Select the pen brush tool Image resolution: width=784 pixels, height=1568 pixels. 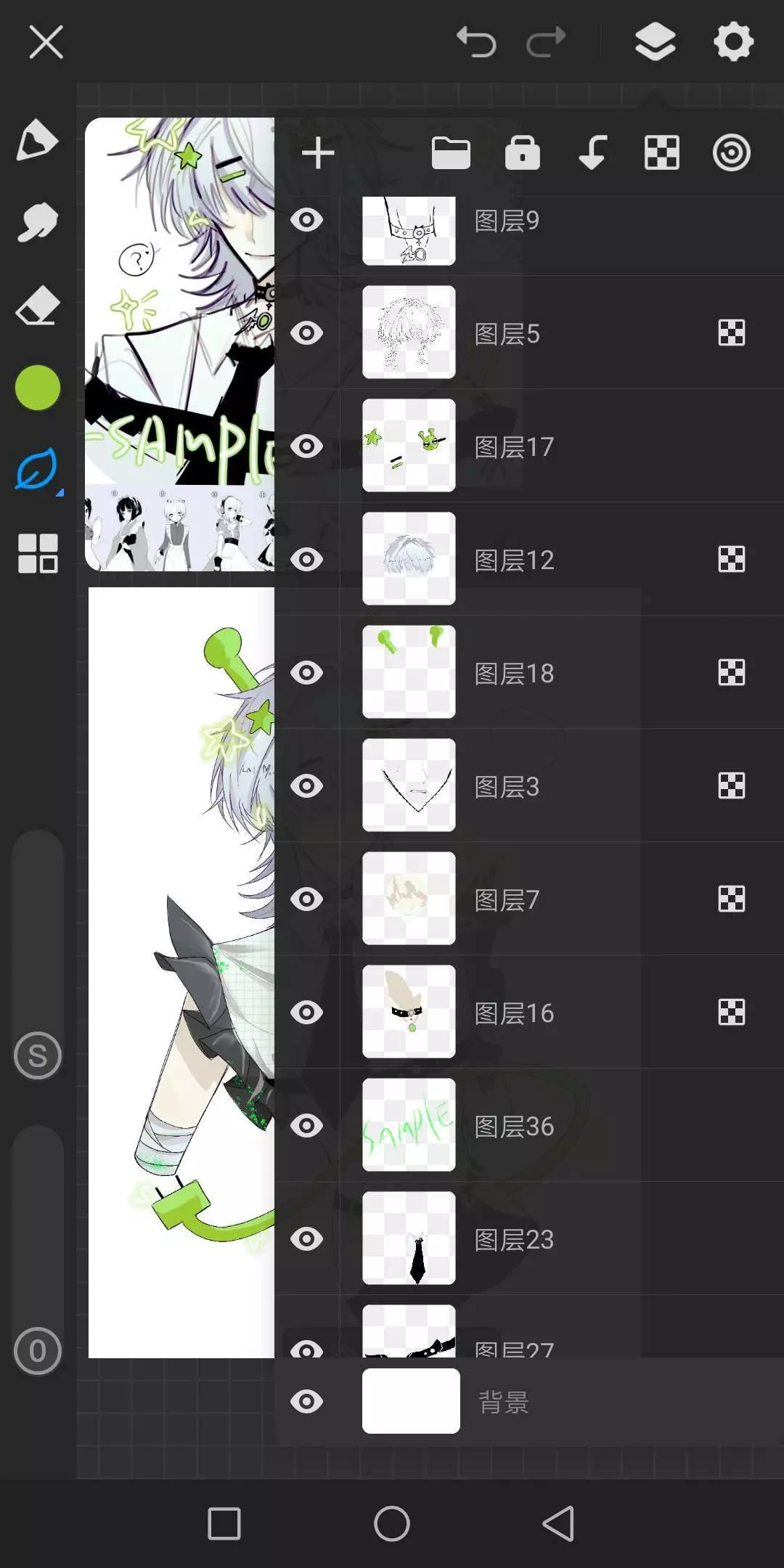tap(37, 139)
